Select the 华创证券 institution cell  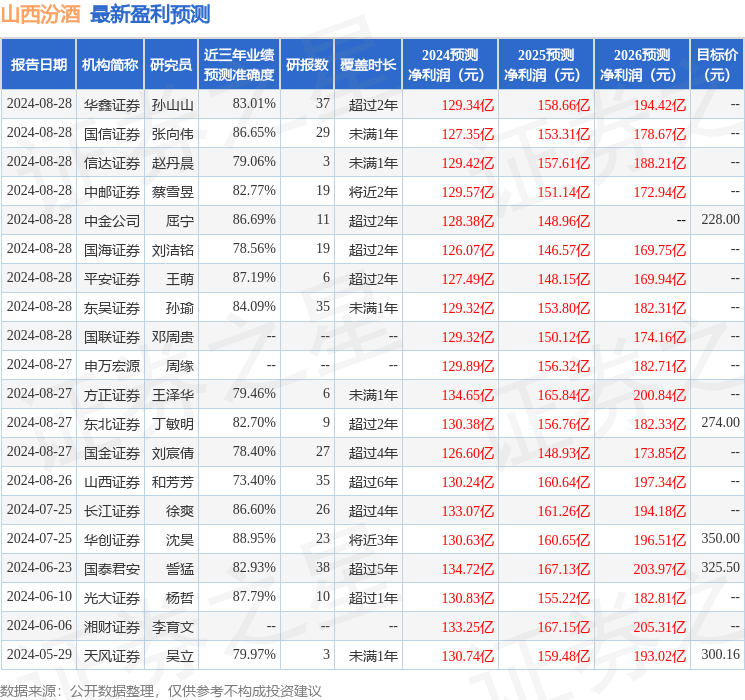(112, 540)
